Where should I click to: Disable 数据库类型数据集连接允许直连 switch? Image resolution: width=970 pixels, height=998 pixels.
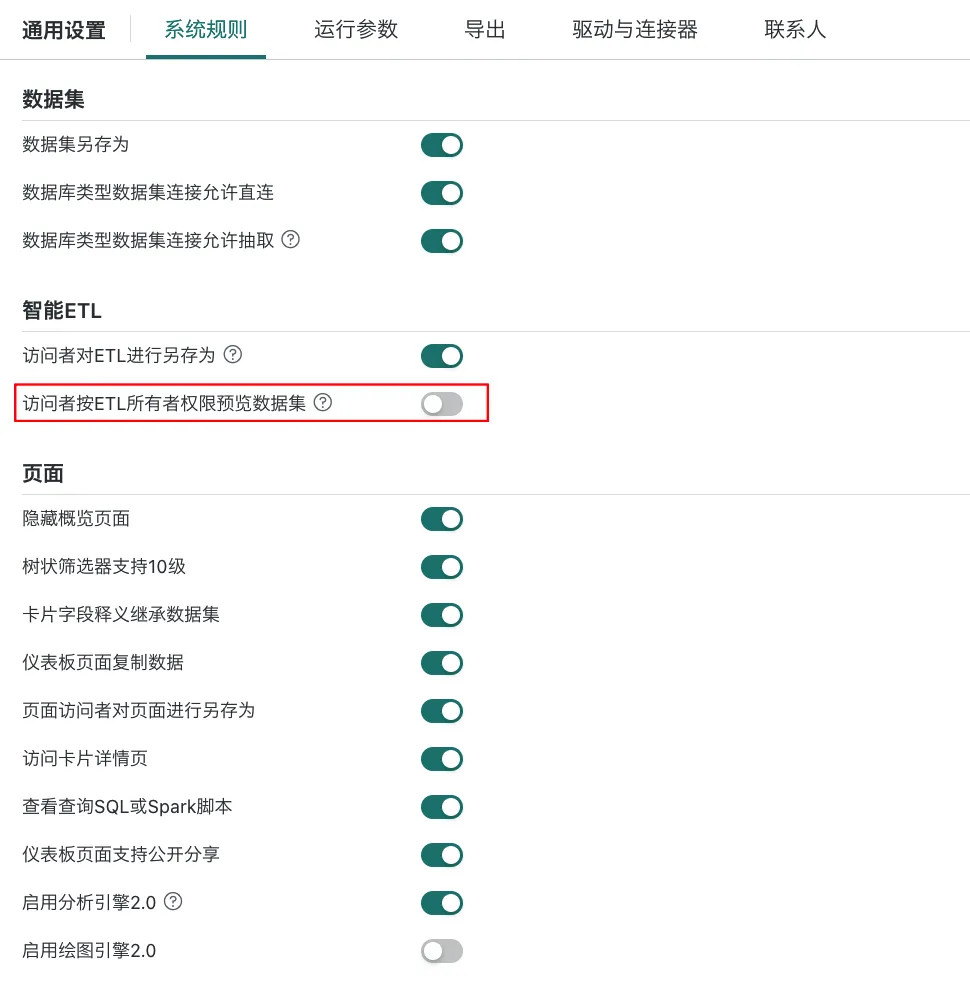441,193
